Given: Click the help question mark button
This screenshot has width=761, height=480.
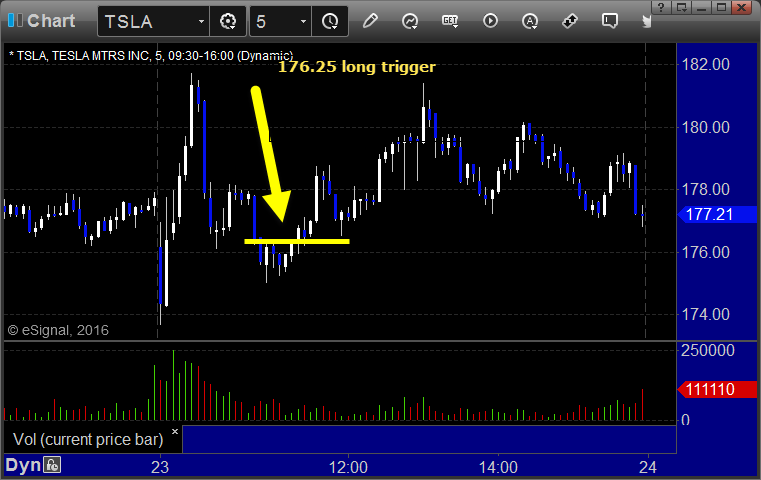Looking at the screenshot, I should [661, 7].
